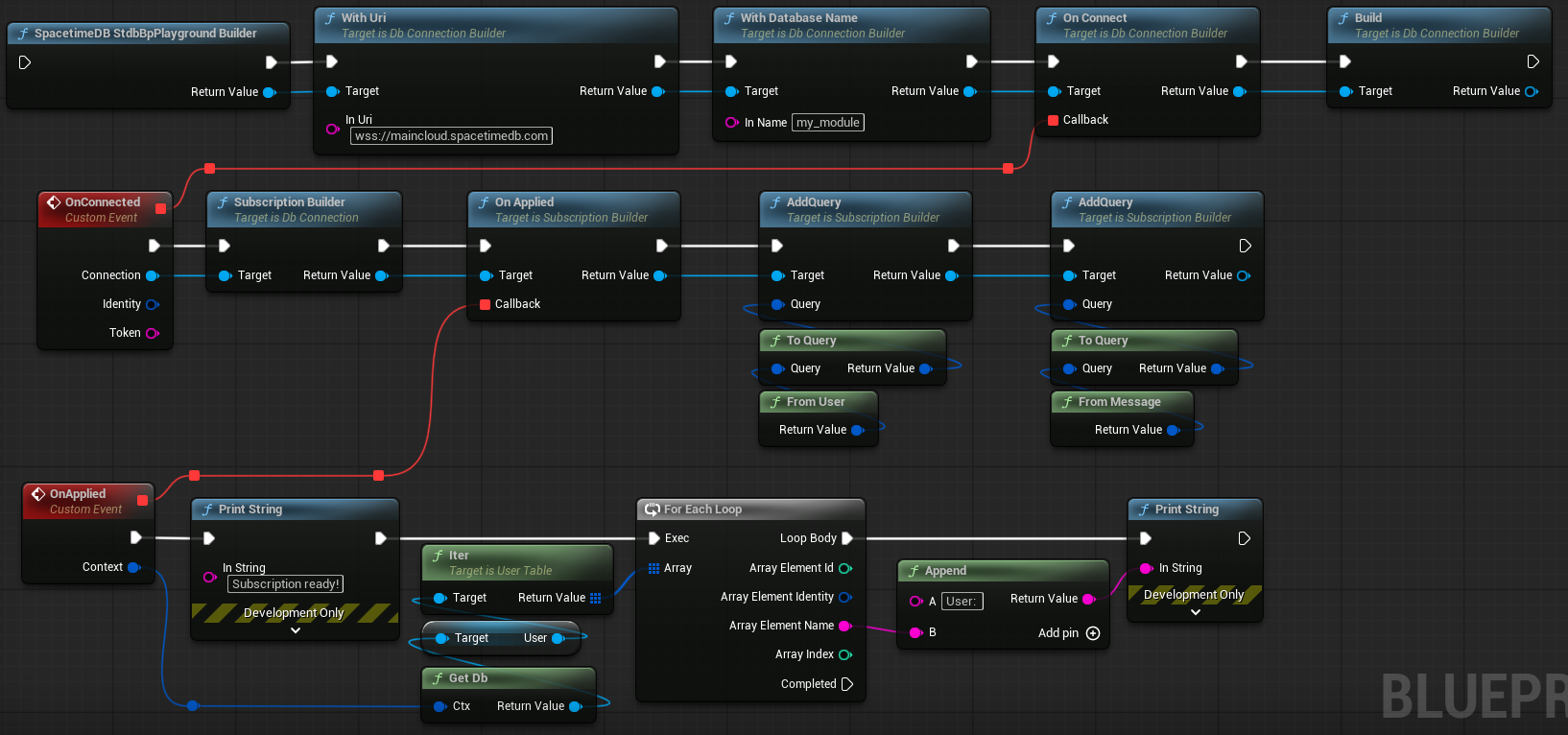The image size is (1568, 735).
Task: Click the User output pin on Target node
Action: (x=558, y=638)
